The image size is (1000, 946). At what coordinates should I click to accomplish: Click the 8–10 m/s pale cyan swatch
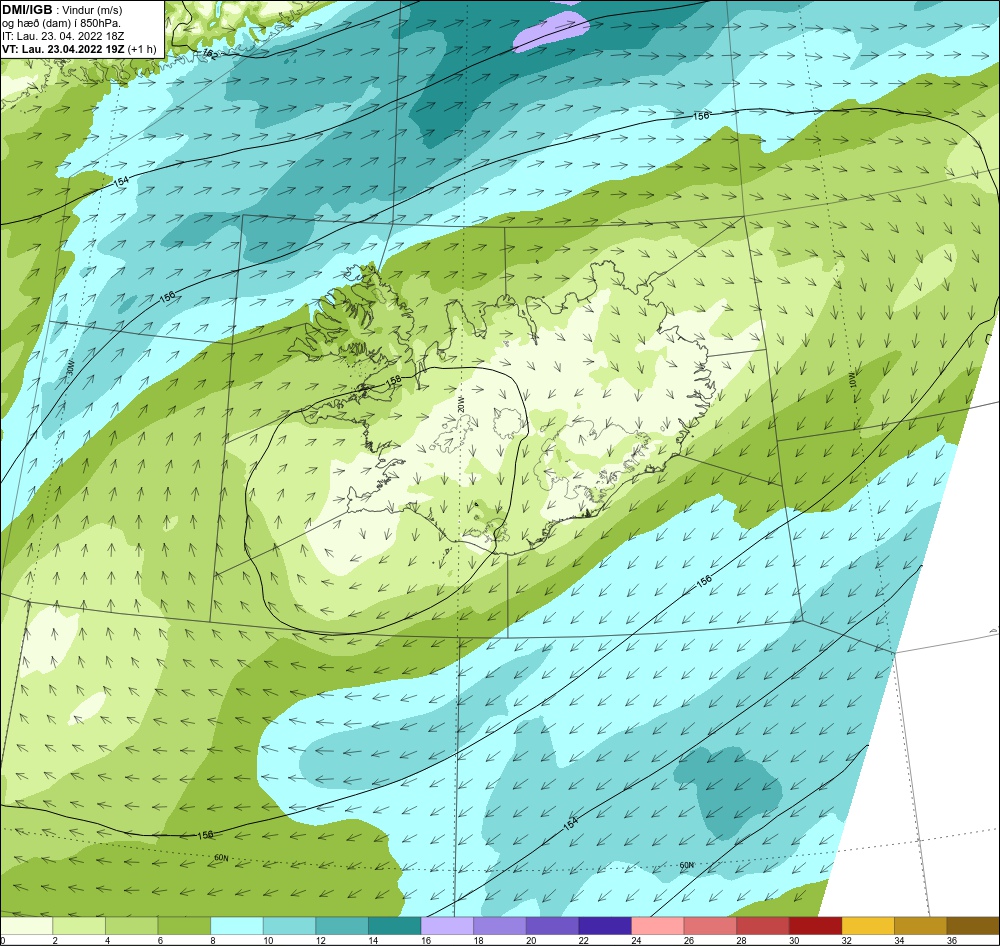[x=237, y=925]
